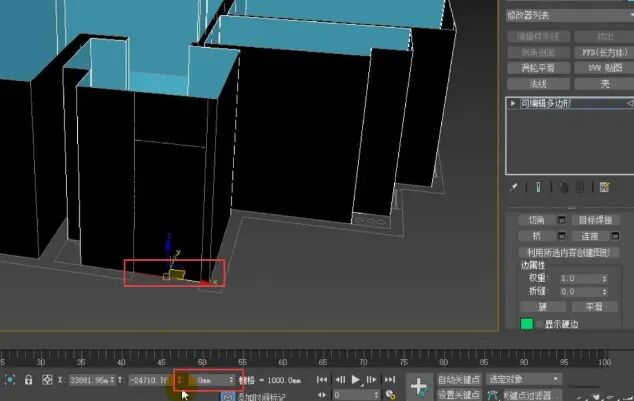The image size is (634, 401).
Task: Click the UVW 贴图 modifier button
Action: pyautogui.click(x=605, y=68)
